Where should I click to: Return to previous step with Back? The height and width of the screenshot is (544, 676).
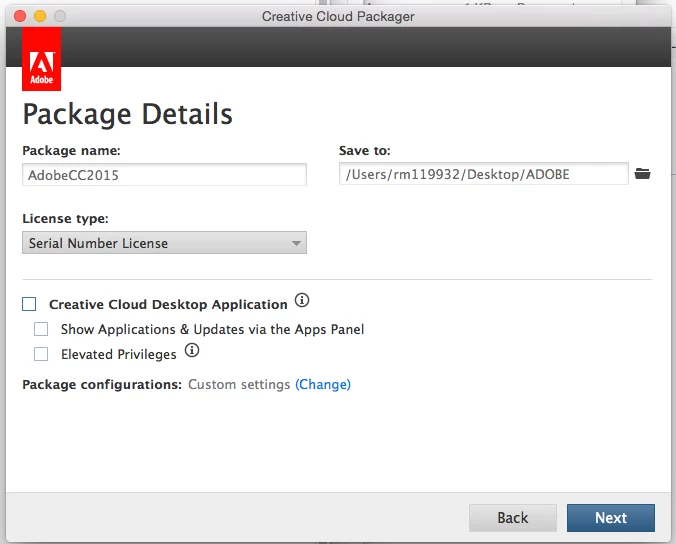coord(513,518)
